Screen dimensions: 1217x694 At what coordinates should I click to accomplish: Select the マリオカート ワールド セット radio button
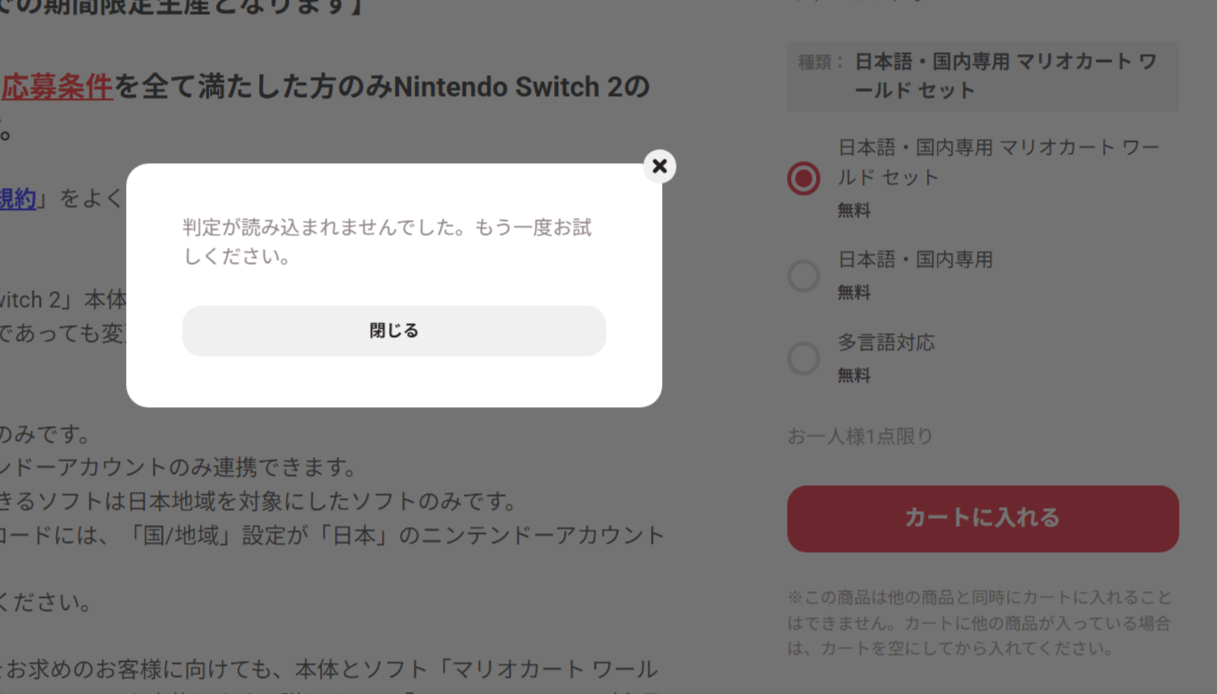pos(803,178)
